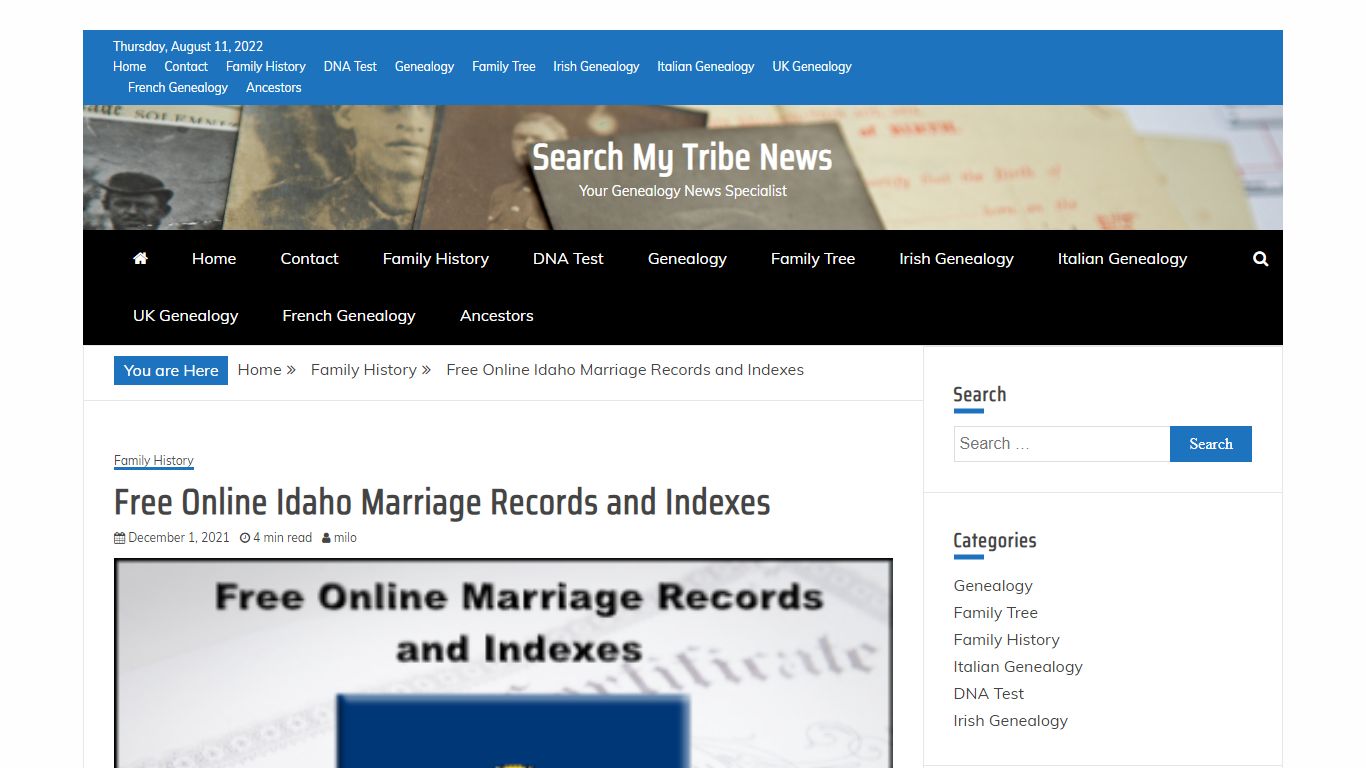Select Genealogy in the black main menu
This screenshot has height=768, width=1366.
(687, 258)
